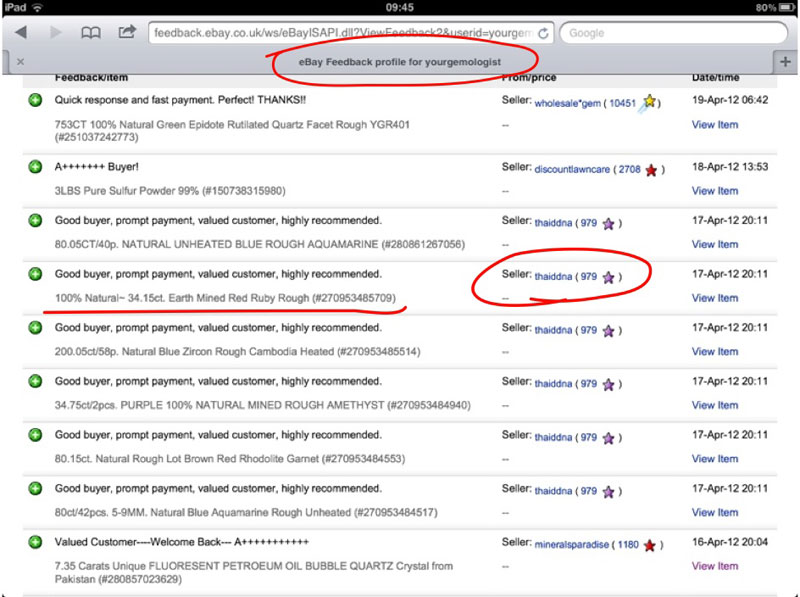Click positive icon on the Blue Zircon feedback row
Screen dimensions: 800x597
click(35, 328)
